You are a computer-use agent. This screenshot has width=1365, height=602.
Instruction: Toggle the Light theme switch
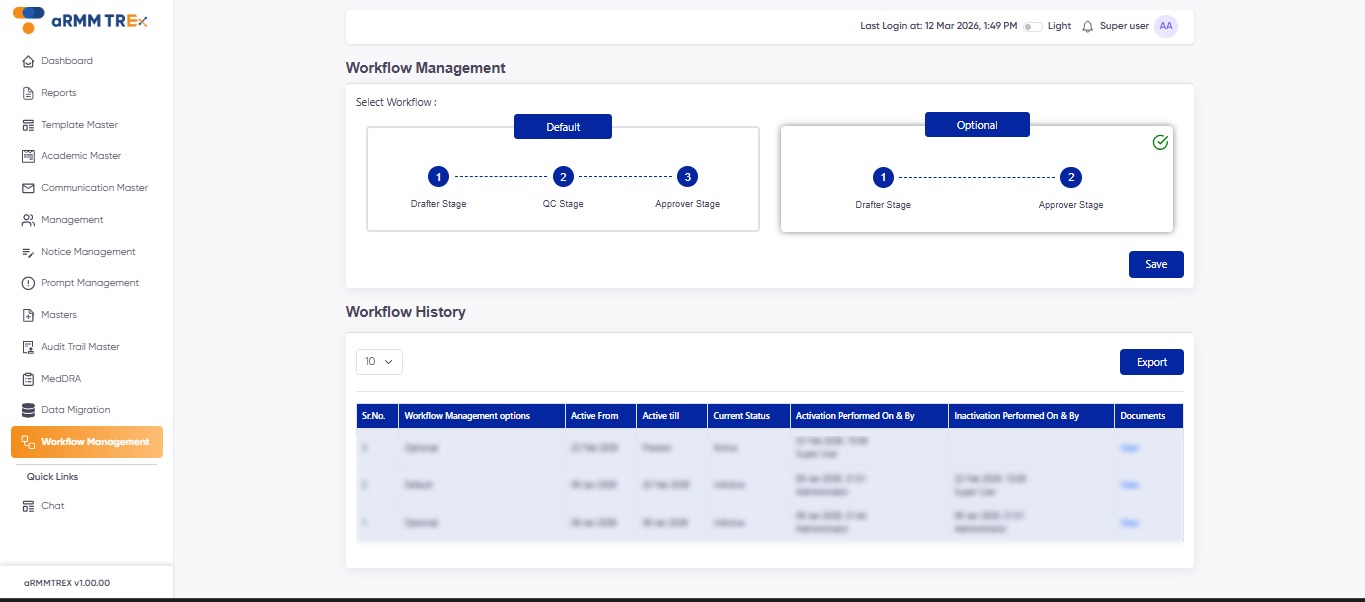tap(1031, 26)
